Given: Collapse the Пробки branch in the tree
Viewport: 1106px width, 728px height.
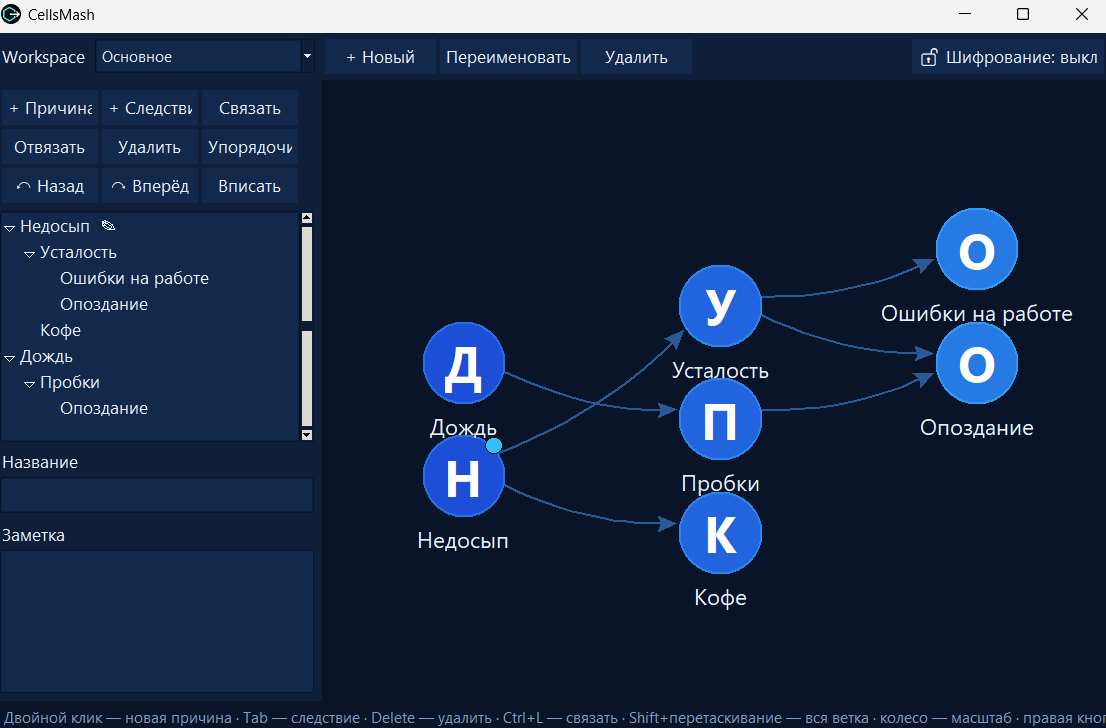Looking at the screenshot, I should [29, 384].
